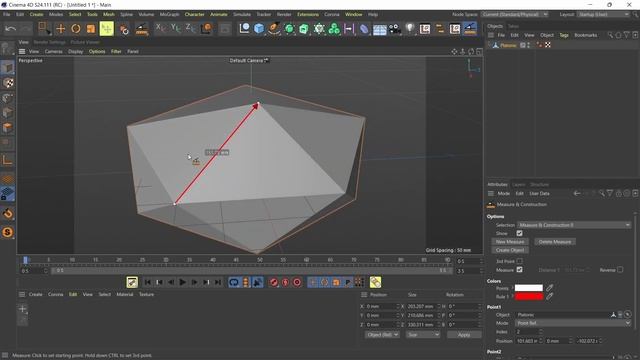
Task: Open the white Points color swatch
Action: [x=529, y=288]
